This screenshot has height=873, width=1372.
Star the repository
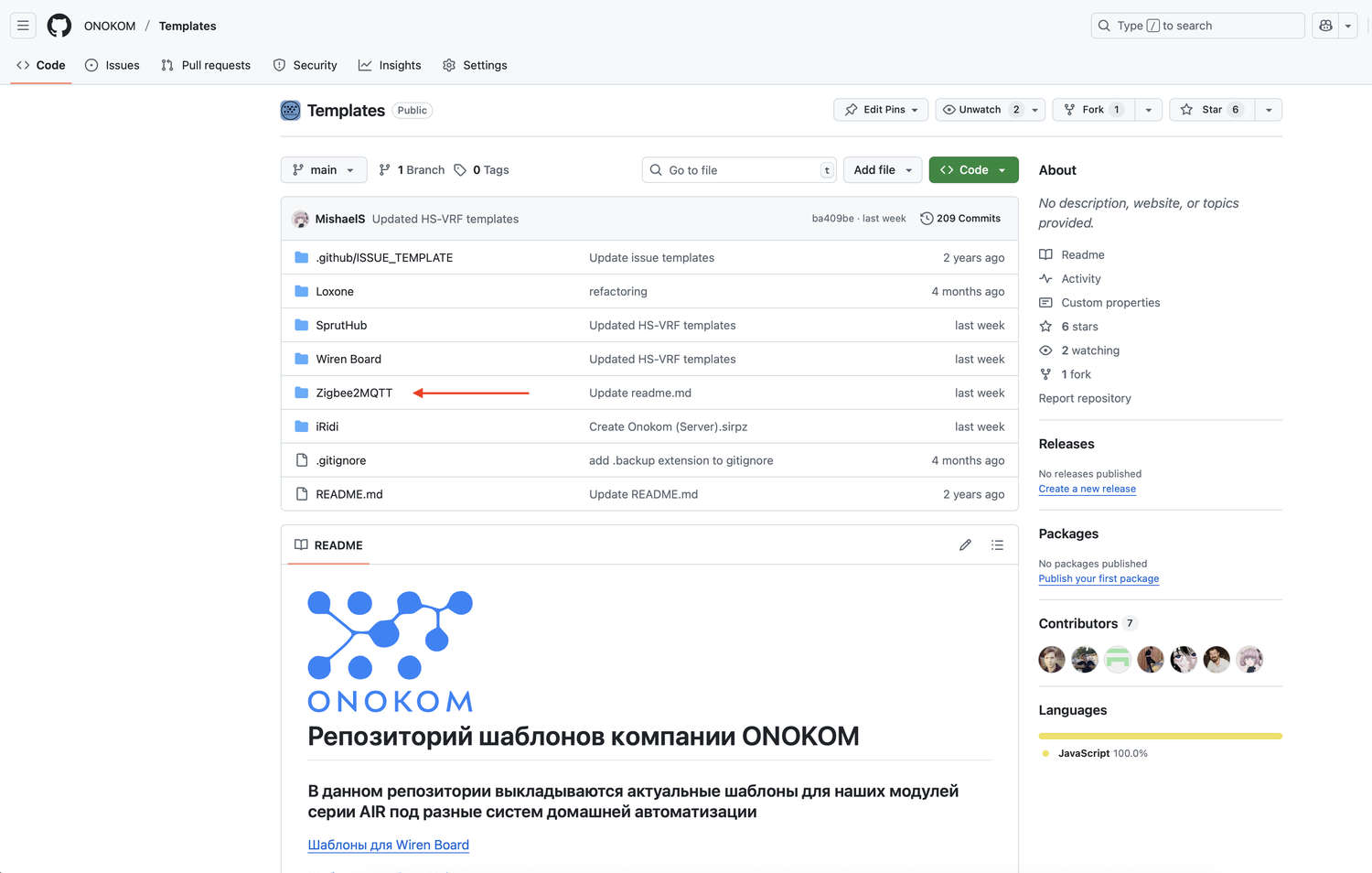click(x=1212, y=110)
